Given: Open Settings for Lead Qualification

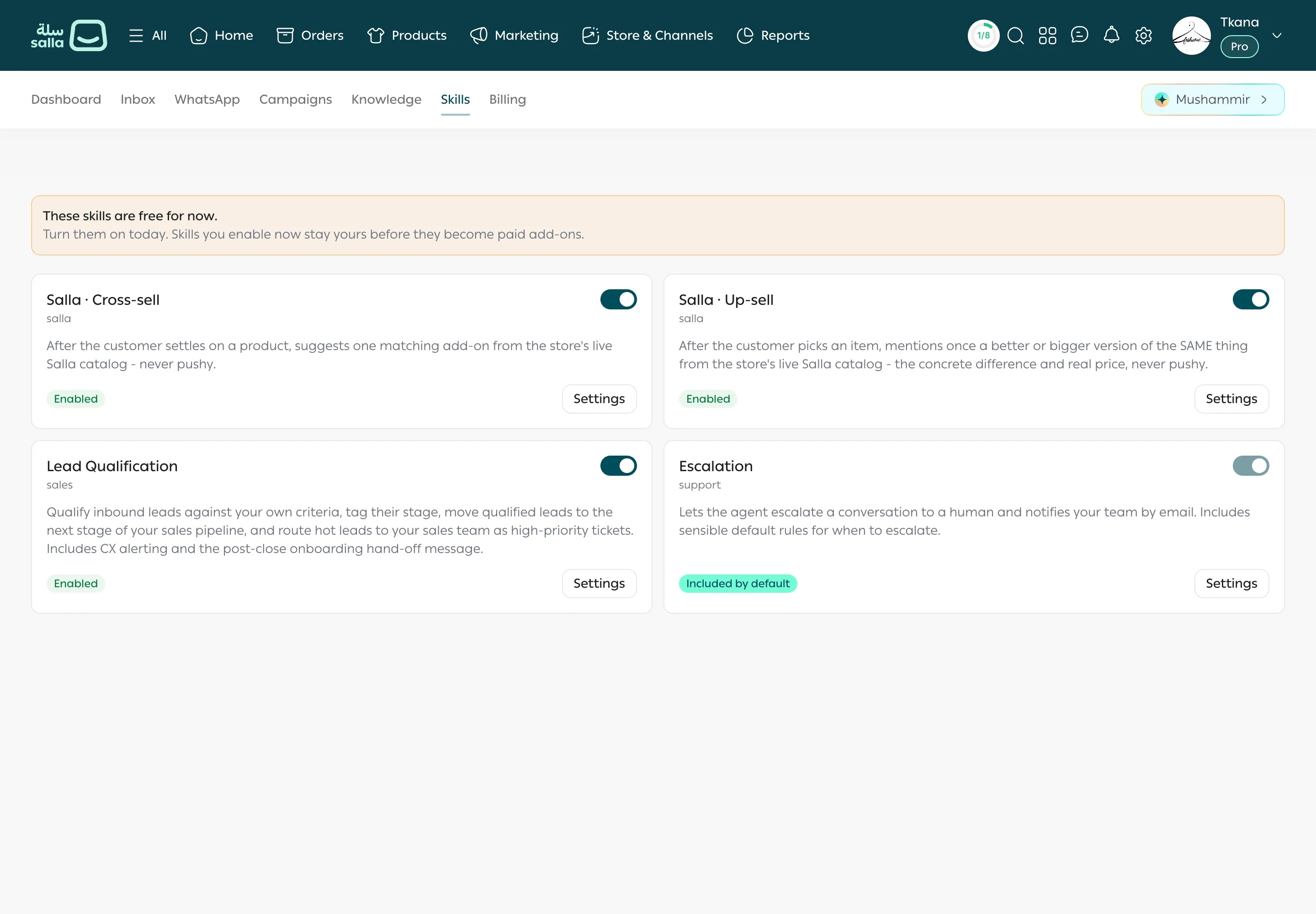Looking at the screenshot, I should (x=599, y=583).
